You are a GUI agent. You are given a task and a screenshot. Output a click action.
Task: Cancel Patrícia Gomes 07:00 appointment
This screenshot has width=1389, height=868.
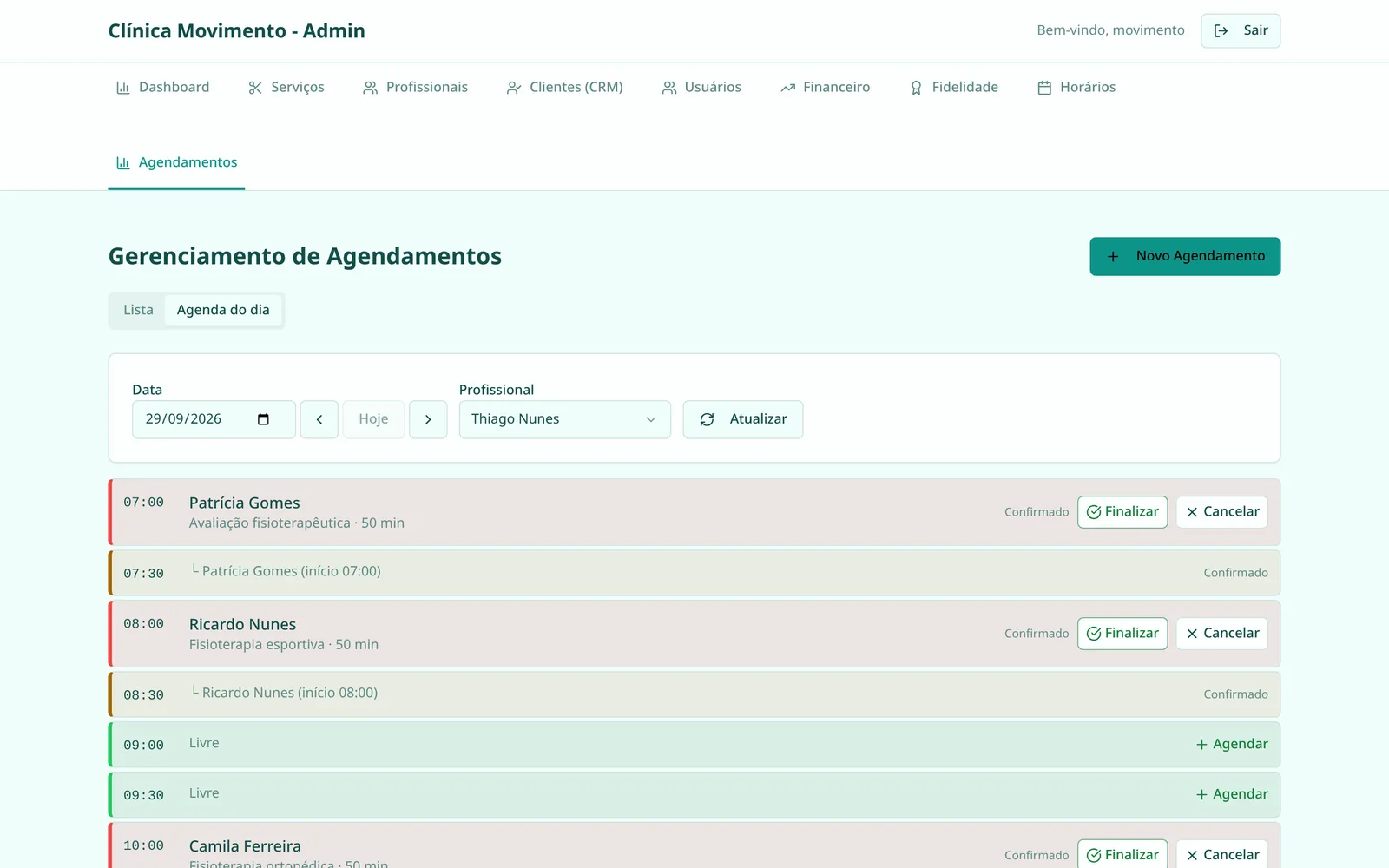(1221, 512)
